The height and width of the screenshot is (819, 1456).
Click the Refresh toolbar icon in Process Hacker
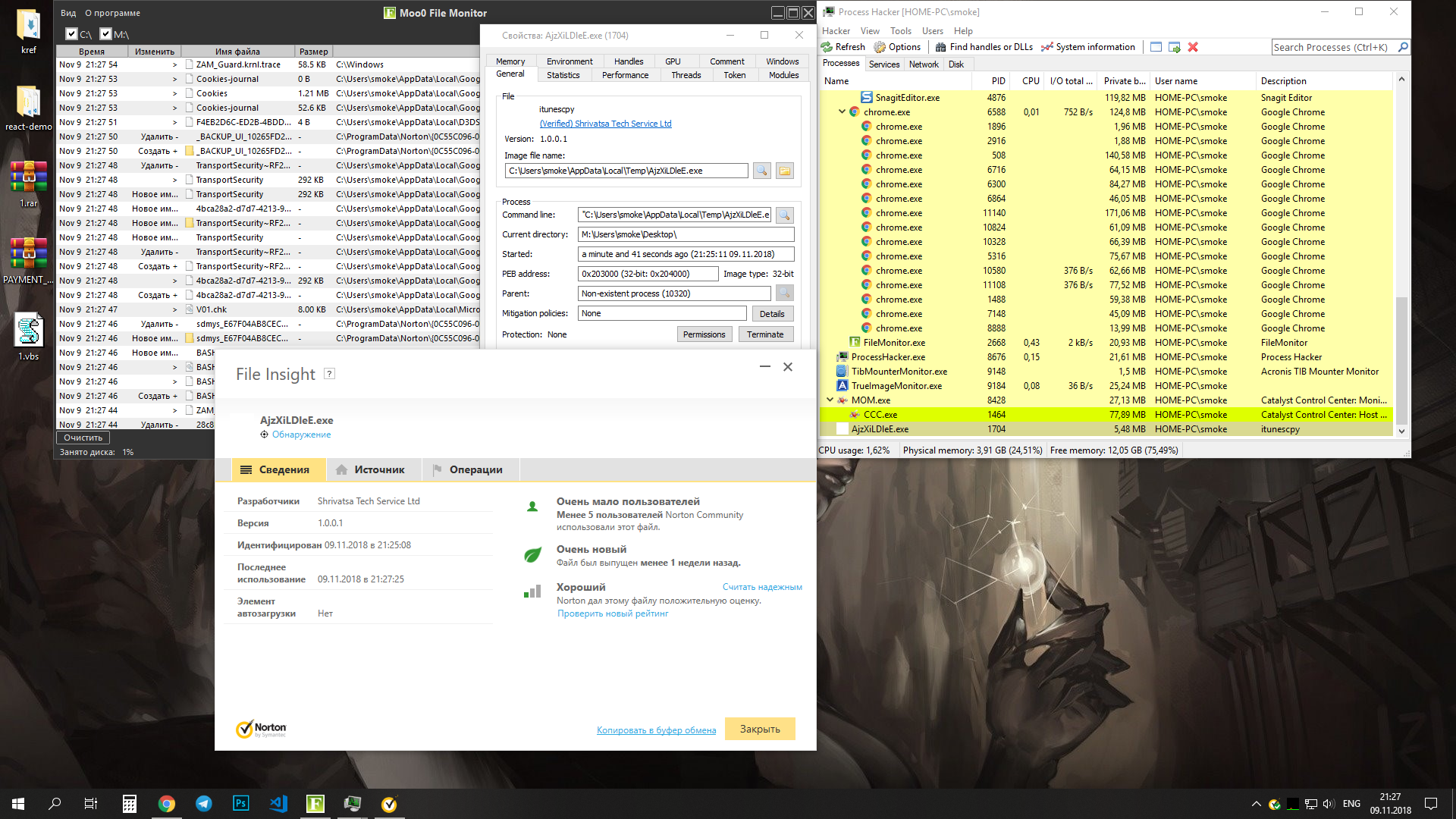(827, 47)
